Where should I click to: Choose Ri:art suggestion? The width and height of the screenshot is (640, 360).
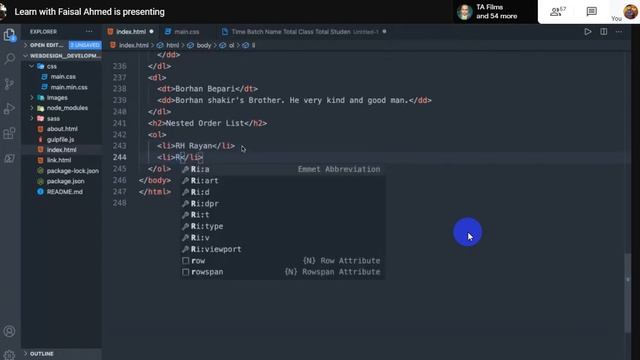click(x=282, y=180)
